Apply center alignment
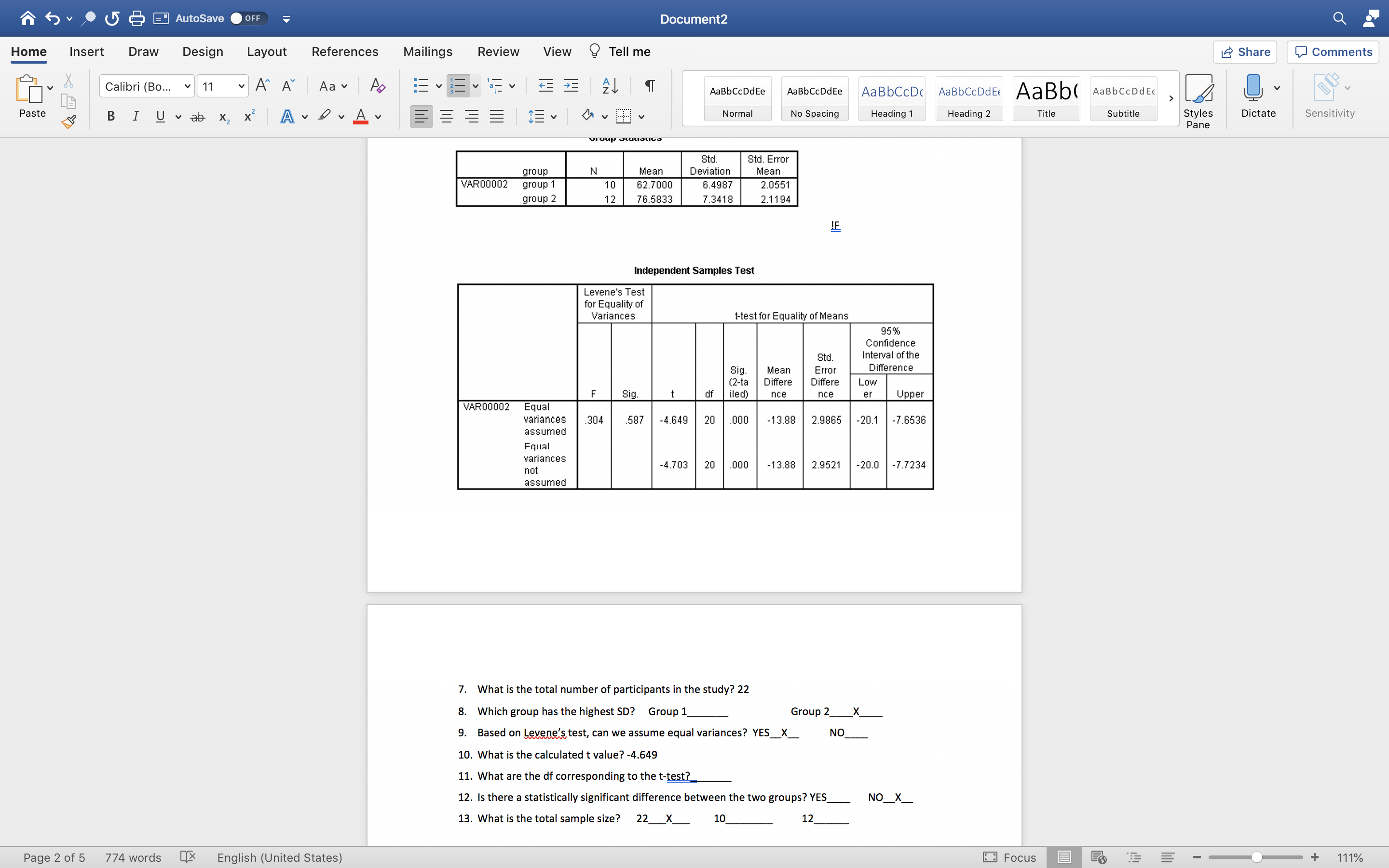 click(x=447, y=116)
